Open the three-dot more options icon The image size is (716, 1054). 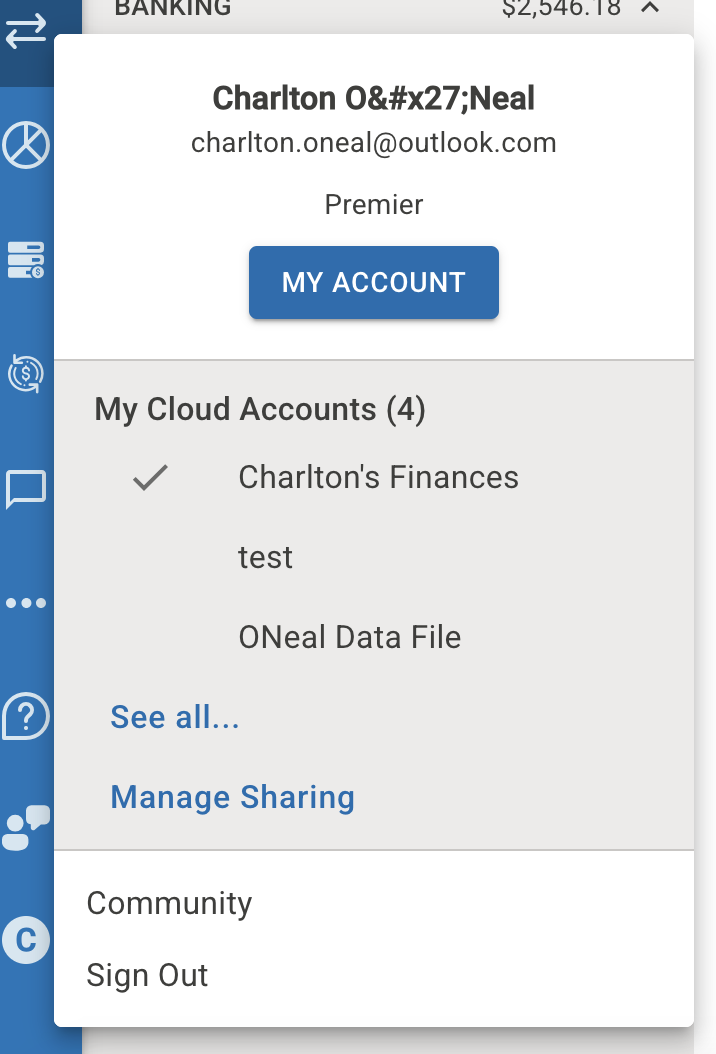coord(26,603)
